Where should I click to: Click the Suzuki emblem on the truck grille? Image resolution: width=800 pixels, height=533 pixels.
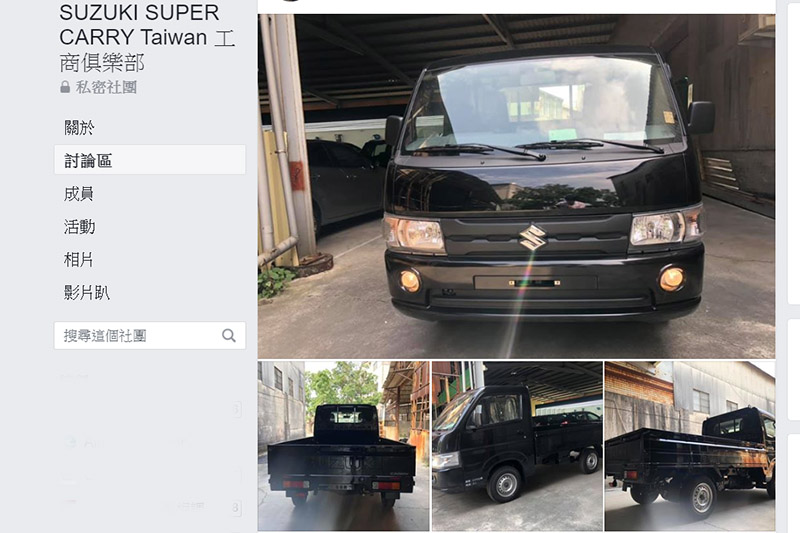[532, 237]
